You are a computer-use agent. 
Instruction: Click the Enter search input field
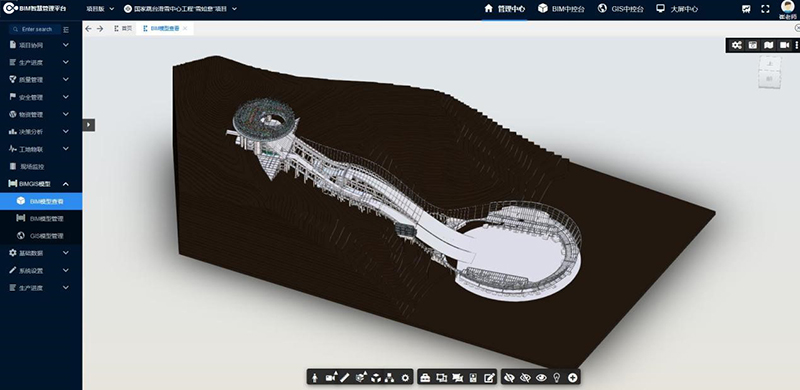pos(36,29)
